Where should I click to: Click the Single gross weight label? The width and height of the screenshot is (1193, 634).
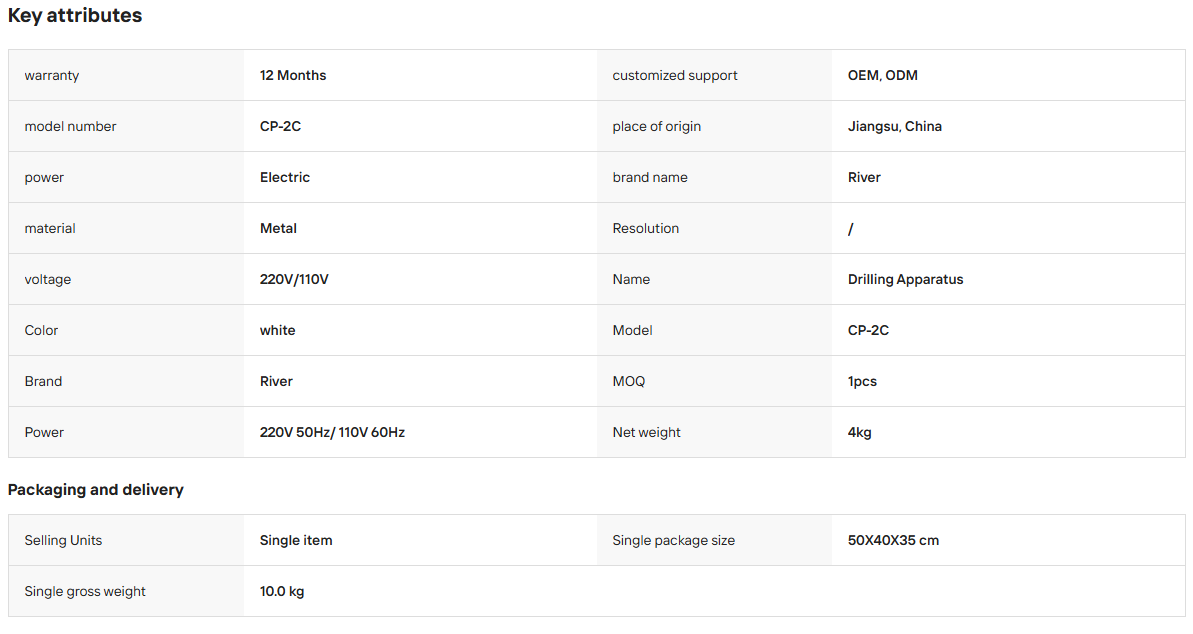point(84,591)
